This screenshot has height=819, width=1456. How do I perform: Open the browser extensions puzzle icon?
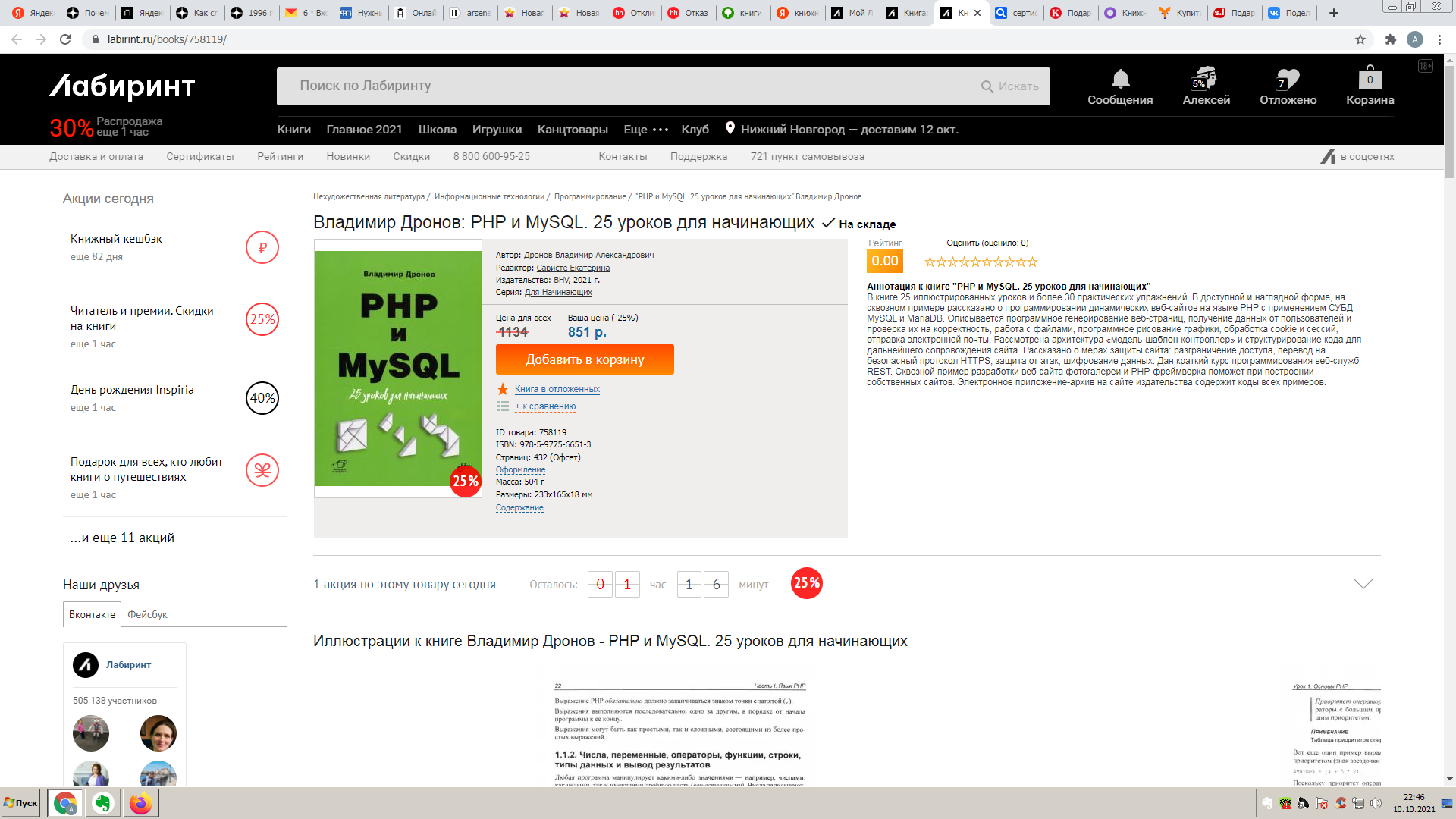click(1390, 39)
